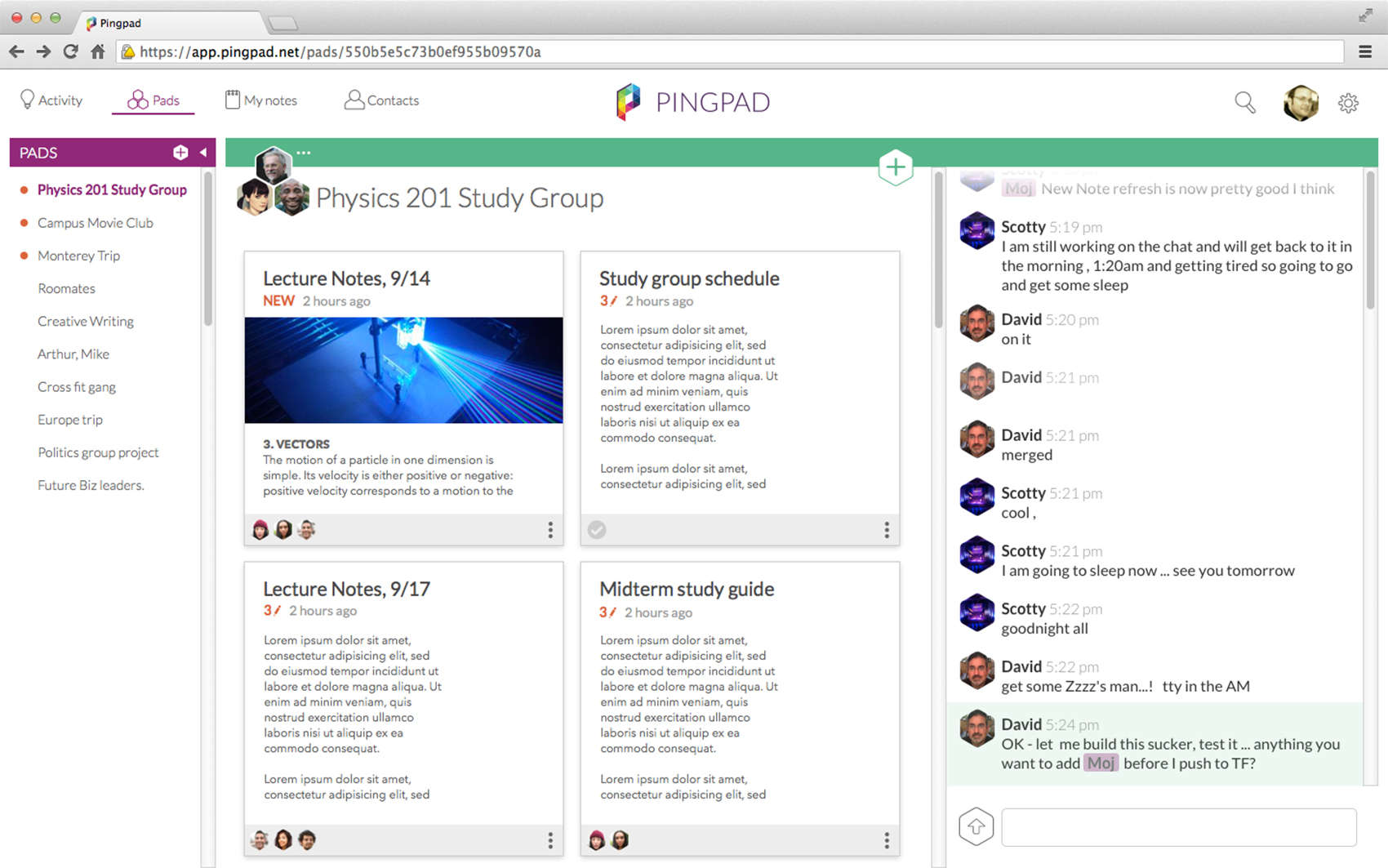1388x868 pixels.
Task: Open settings via the gear icon
Action: [x=1348, y=103]
